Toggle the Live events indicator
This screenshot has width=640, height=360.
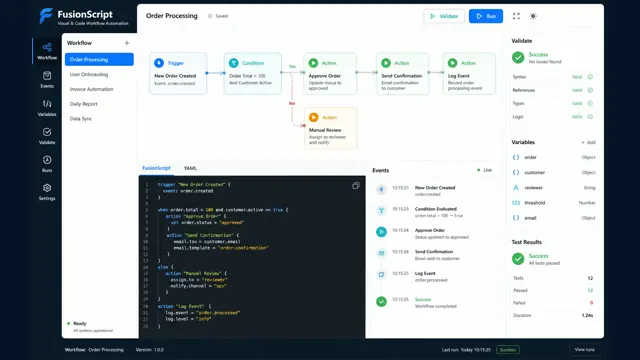[485, 170]
